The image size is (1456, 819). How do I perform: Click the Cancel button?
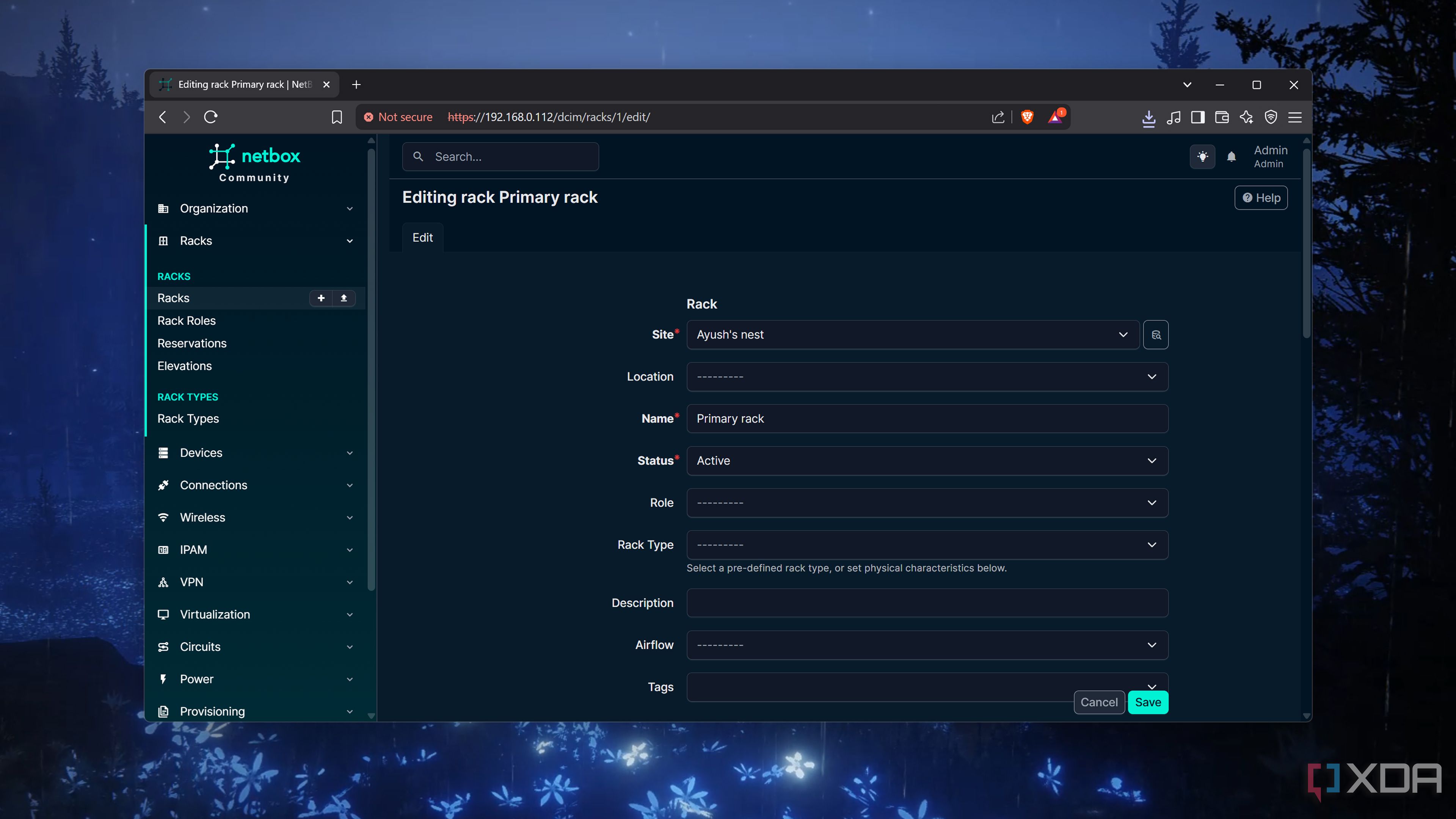coord(1099,702)
